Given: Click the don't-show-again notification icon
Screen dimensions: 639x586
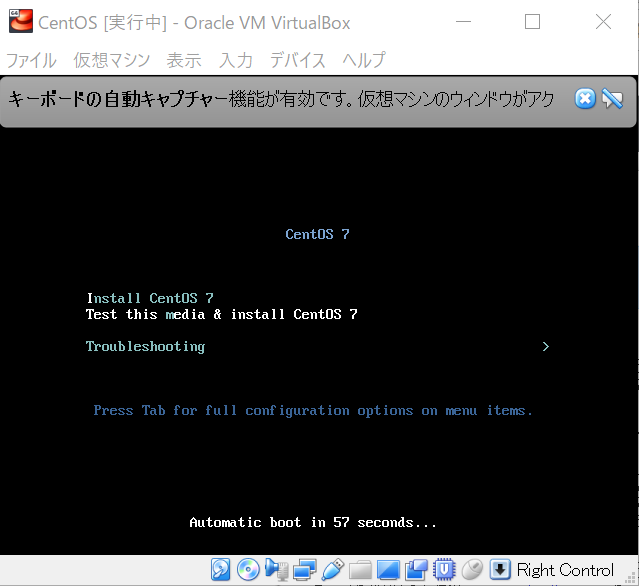Looking at the screenshot, I should tap(613, 99).
